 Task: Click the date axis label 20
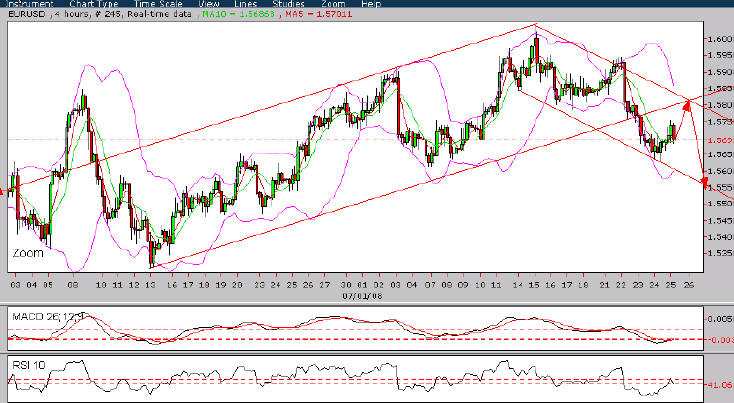coord(237,285)
